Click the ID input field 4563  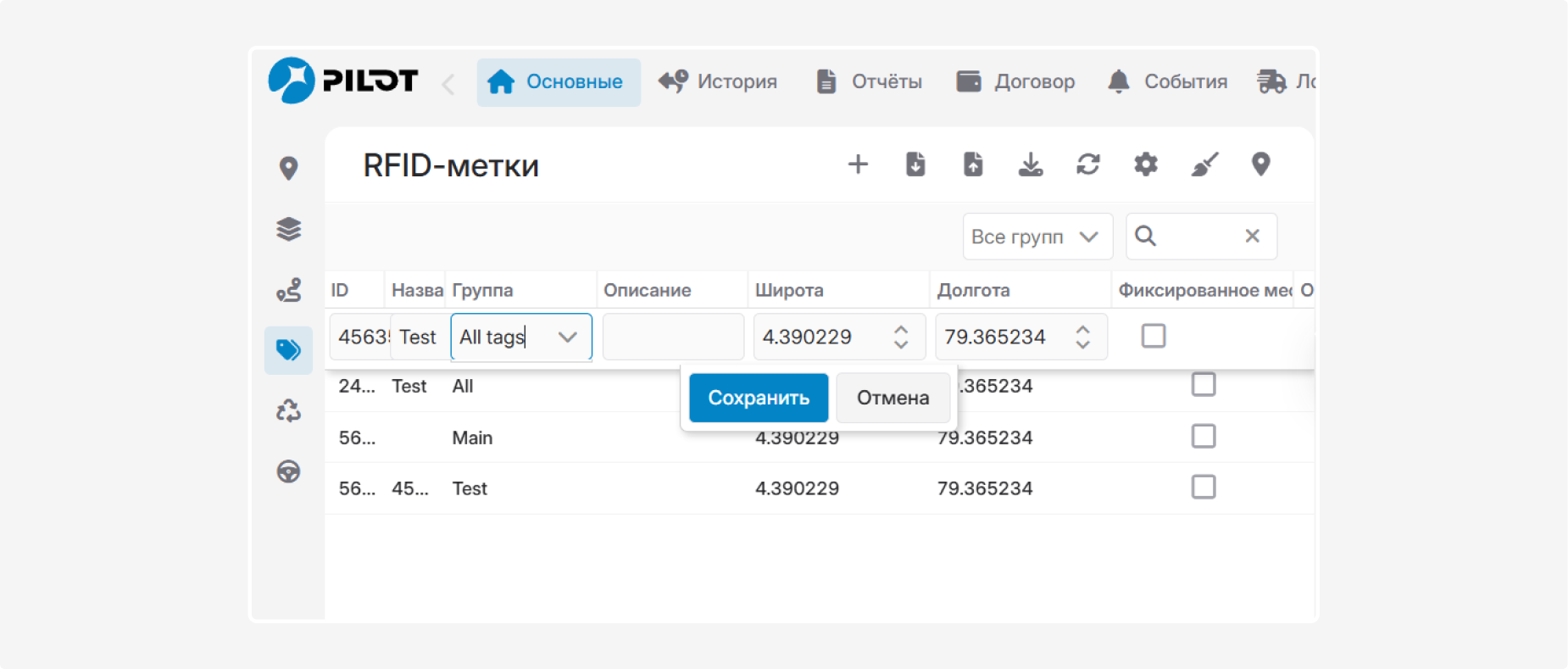(360, 337)
